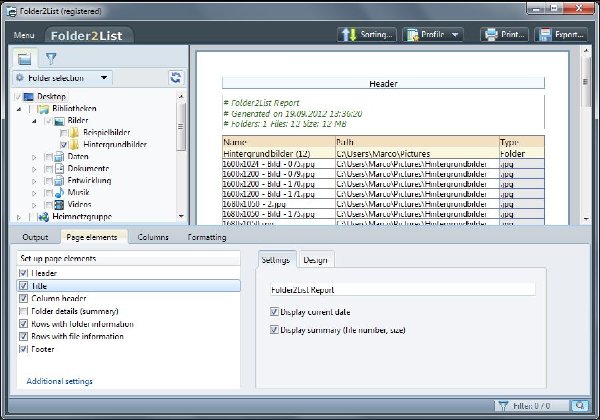Expand the Daten tree node
The height and width of the screenshot is (420, 600).
click(x=34, y=157)
